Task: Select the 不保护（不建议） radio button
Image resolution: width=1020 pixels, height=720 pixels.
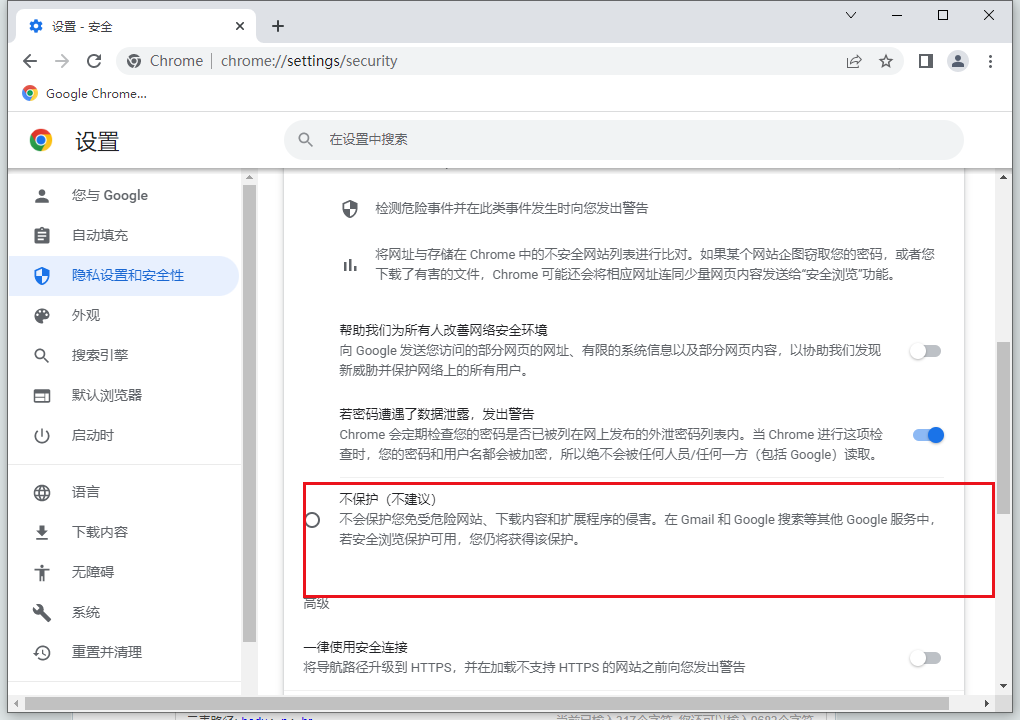Action: 312,520
